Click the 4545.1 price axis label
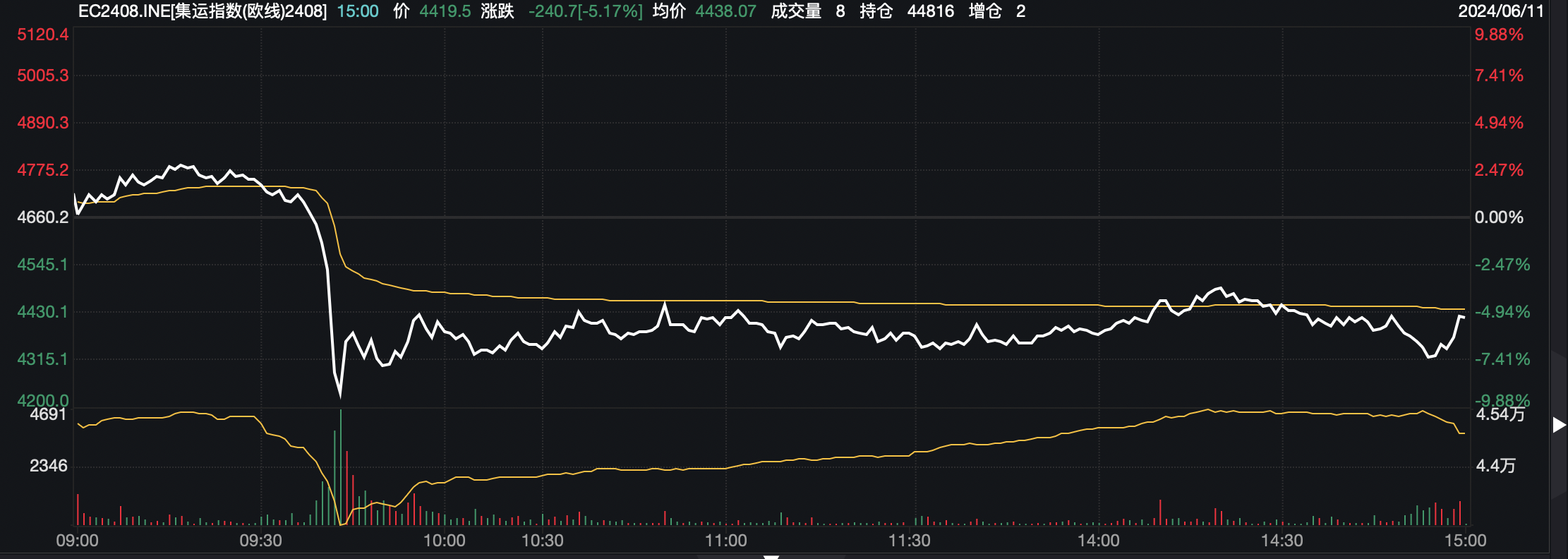Viewport: 1568px width, 559px height. click(x=43, y=265)
